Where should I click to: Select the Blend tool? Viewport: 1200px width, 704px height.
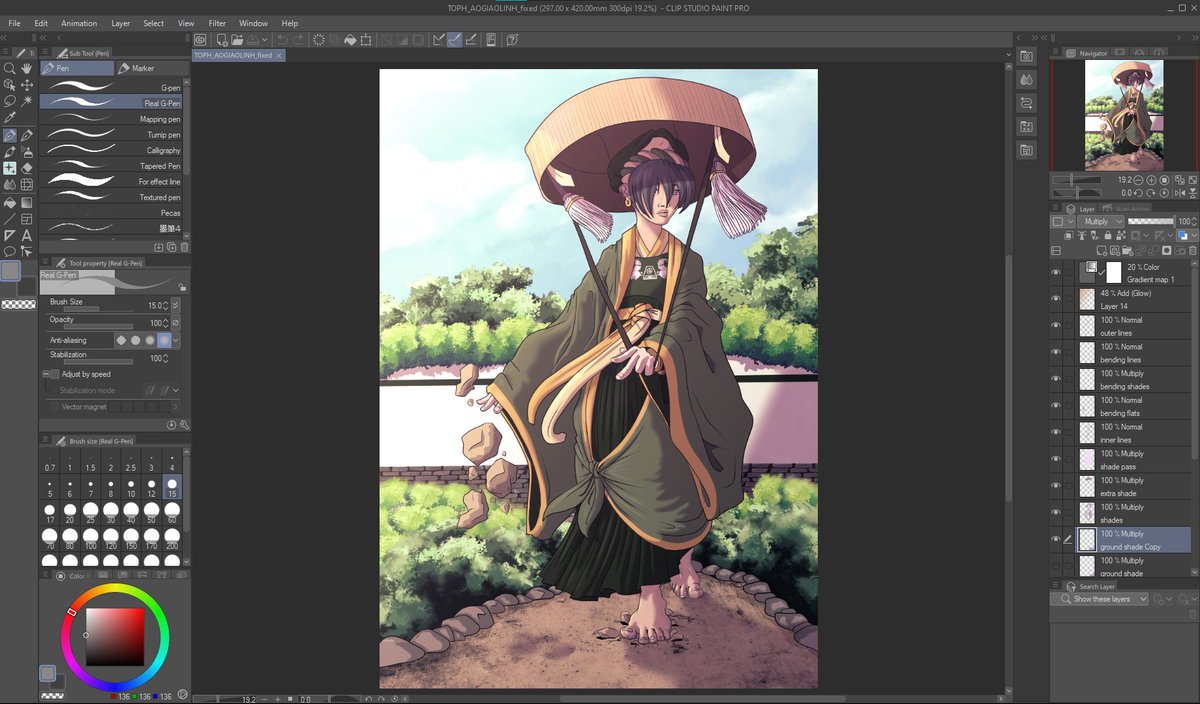pyautogui.click(x=10, y=185)
